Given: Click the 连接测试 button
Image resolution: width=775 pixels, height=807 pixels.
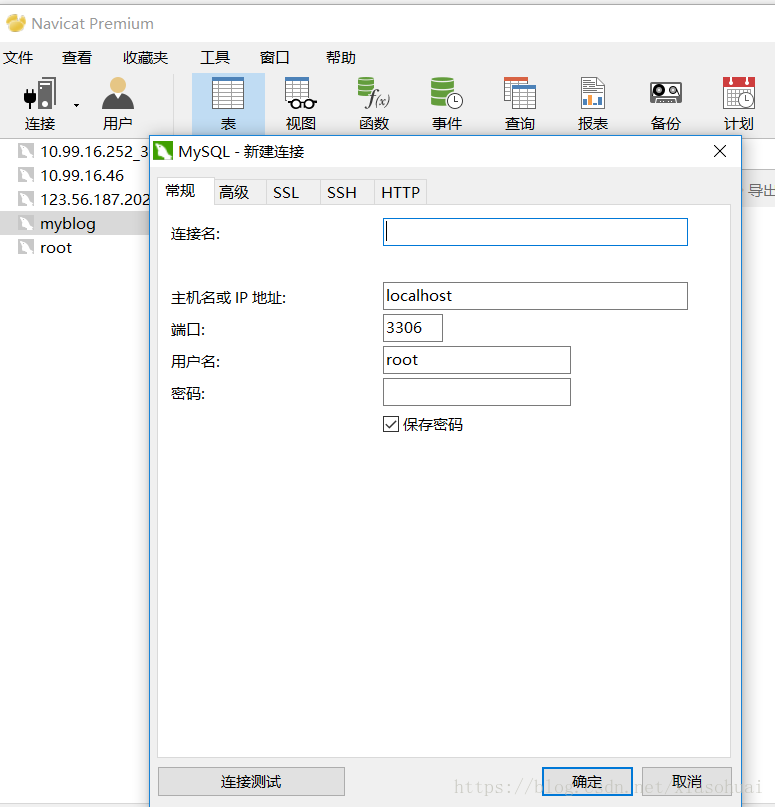Looking at the screenshot, I should [x=251, y=781].
